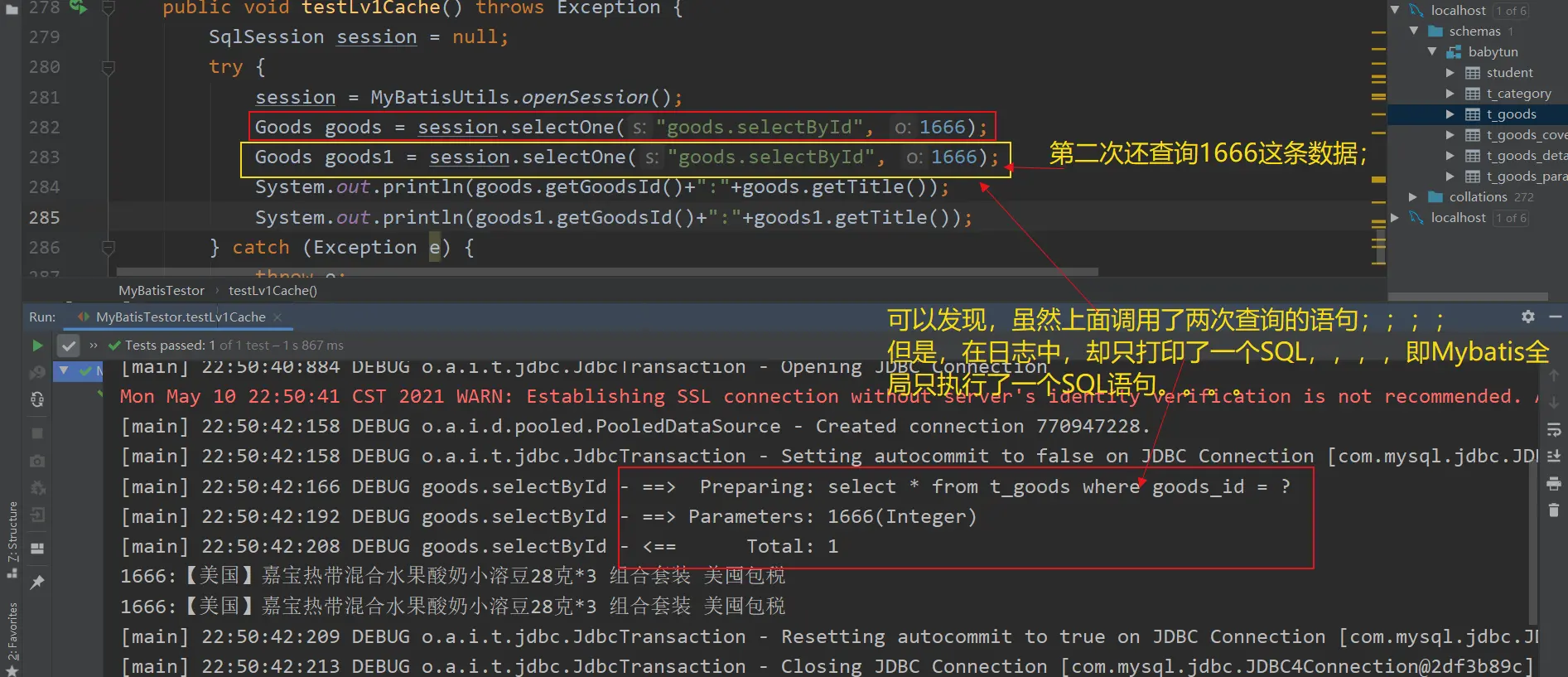Collapse the first localhost data source
1568x677 pixels.
click(x=1395, y=10)
